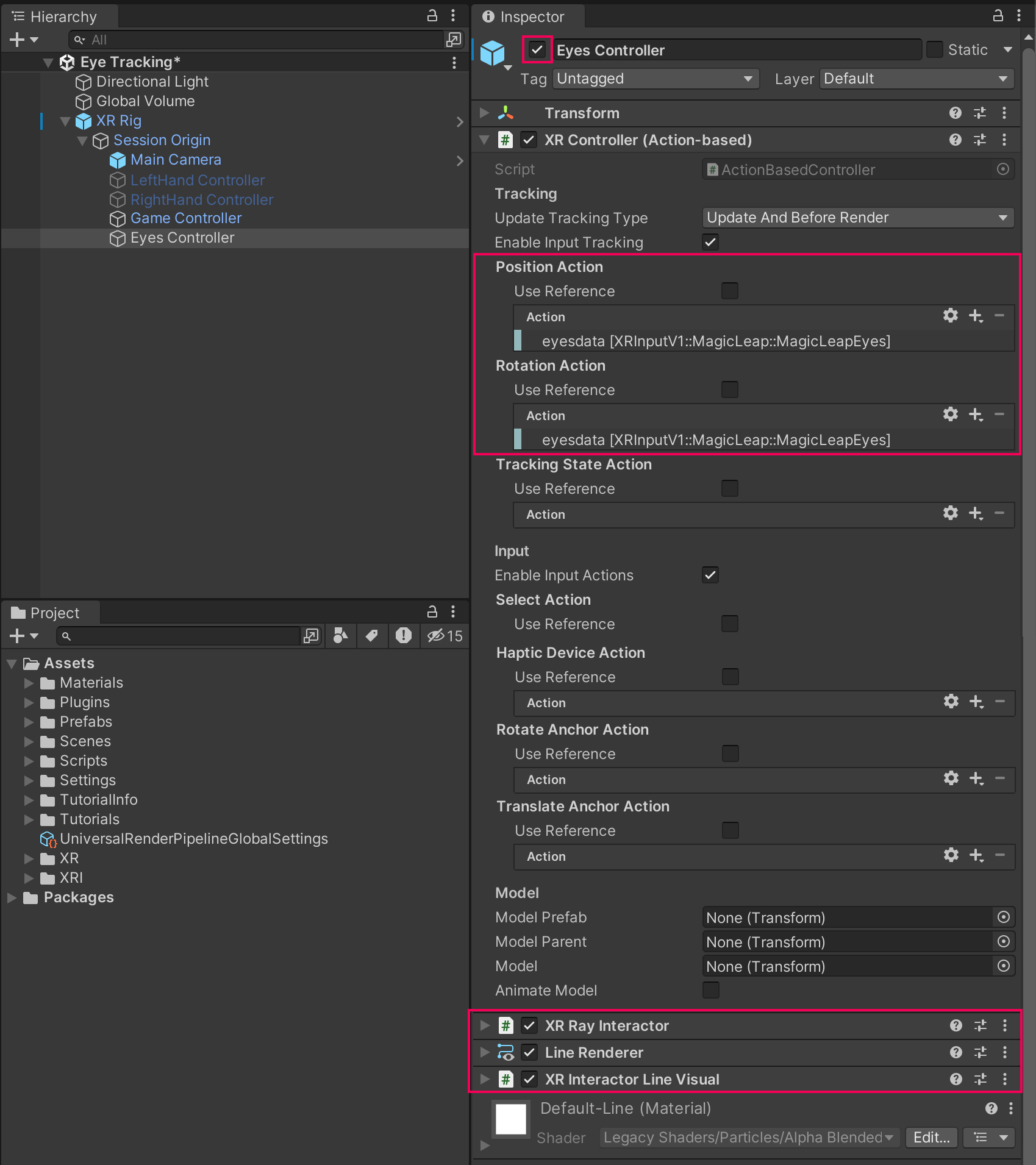Enable the Static checkbox

934,50
